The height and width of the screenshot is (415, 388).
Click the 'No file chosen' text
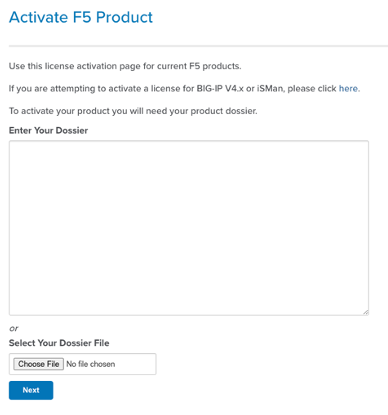pyautogui.click(x=91, y=364)
